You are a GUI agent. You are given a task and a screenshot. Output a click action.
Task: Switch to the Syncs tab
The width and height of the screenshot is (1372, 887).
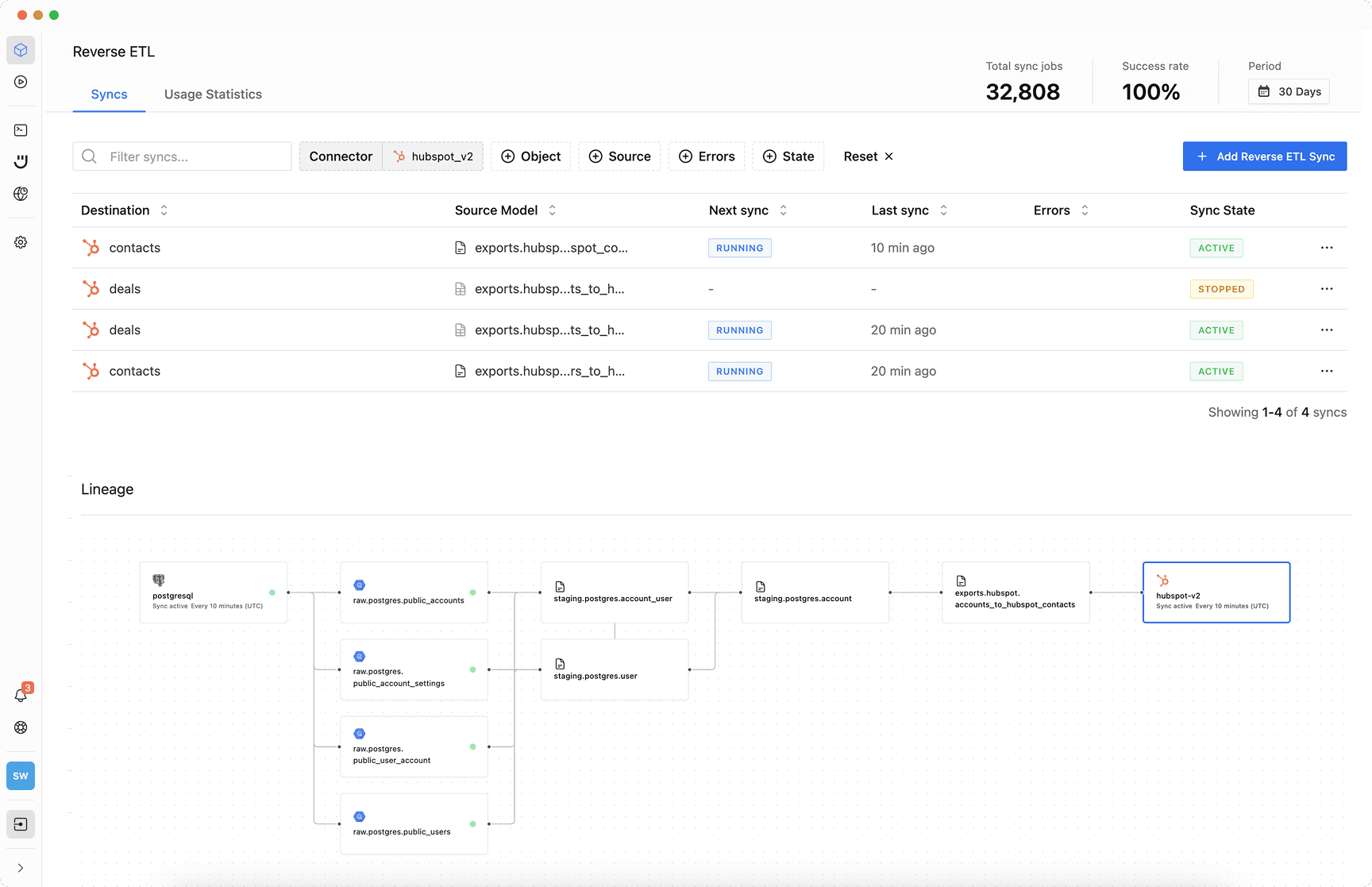click(x=109, y=94)
